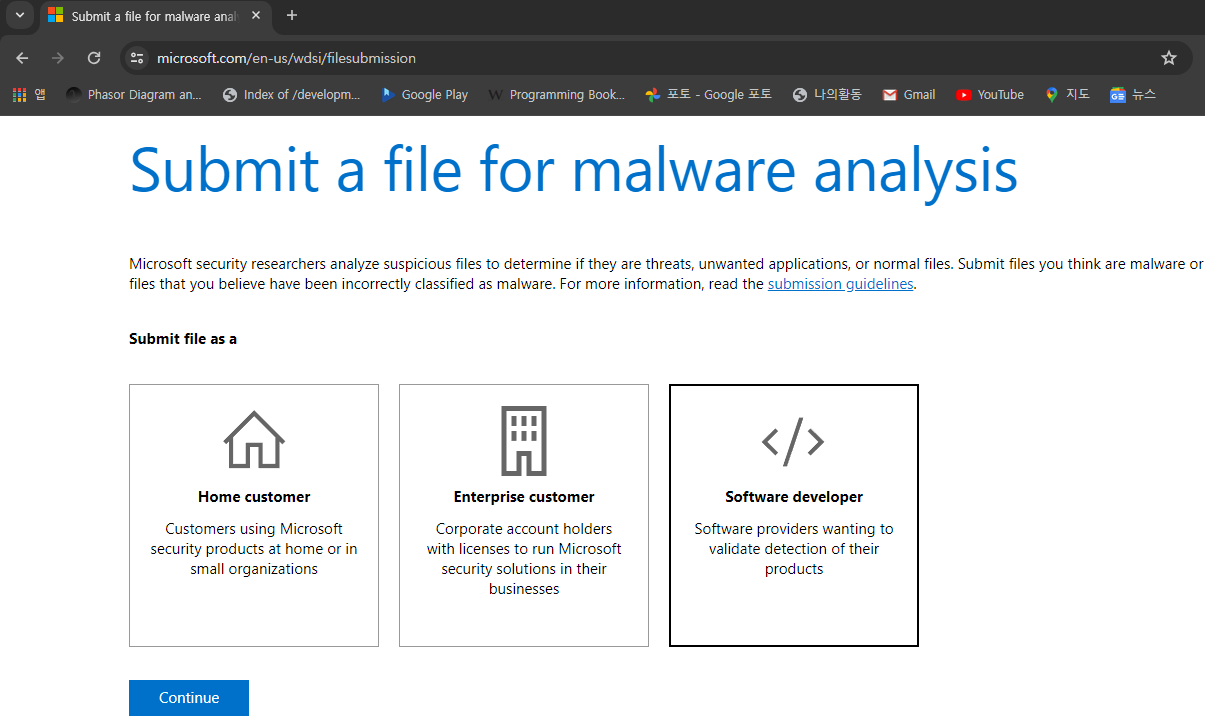Open the 나의활동 bookmark
Image resolution: width=1205 pixels, height=723 pixels.
[x=826, y=95]
